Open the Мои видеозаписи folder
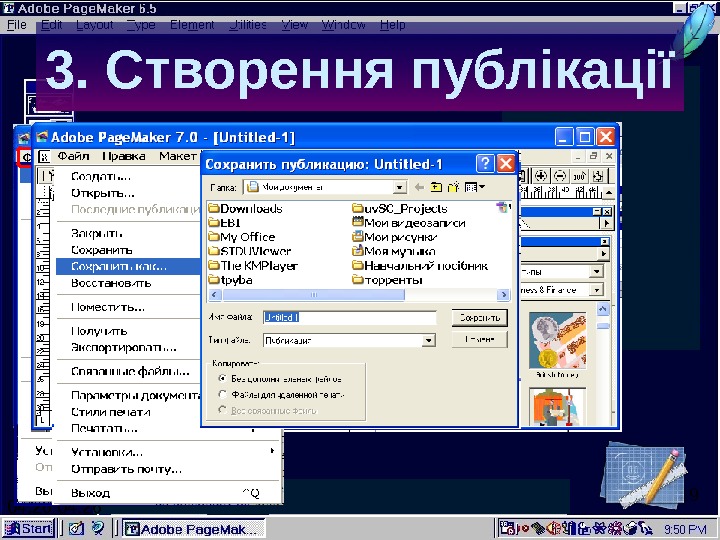Viewport: 720px width, 540px height. [409, 223]
